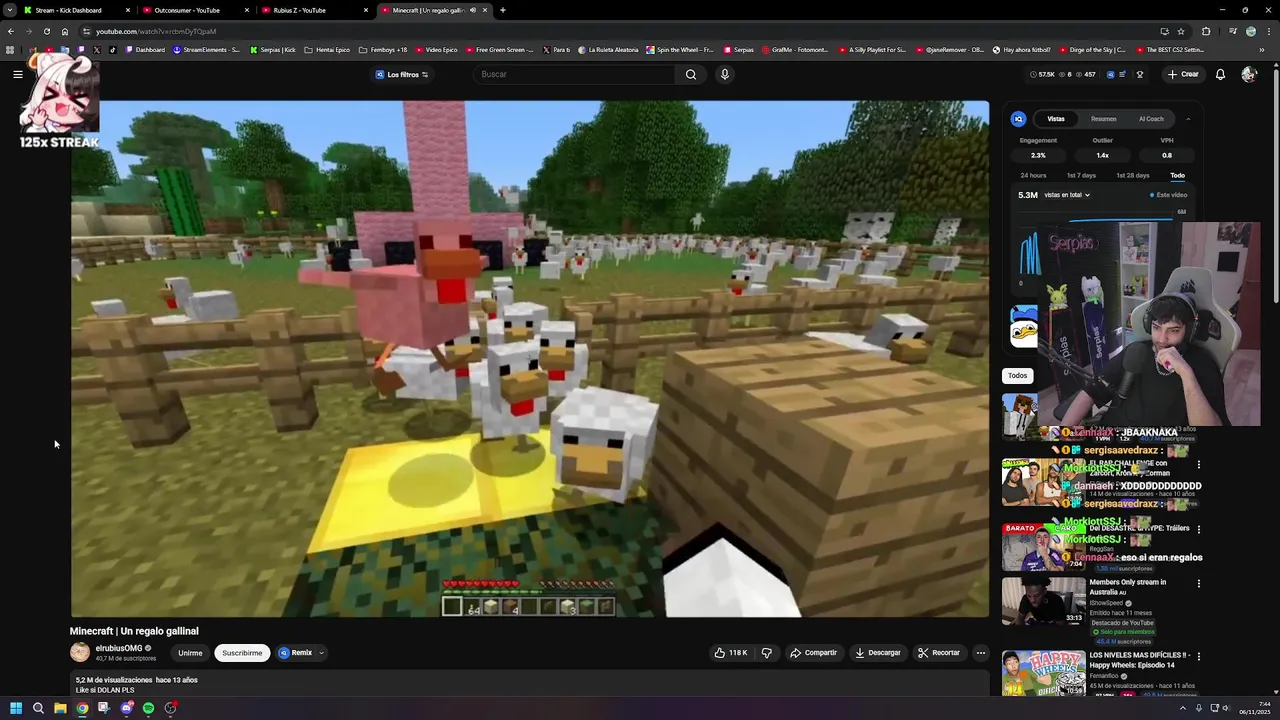Open options for Happy Wheels video
This screenshot has height=720, width=1280.
1198,656
